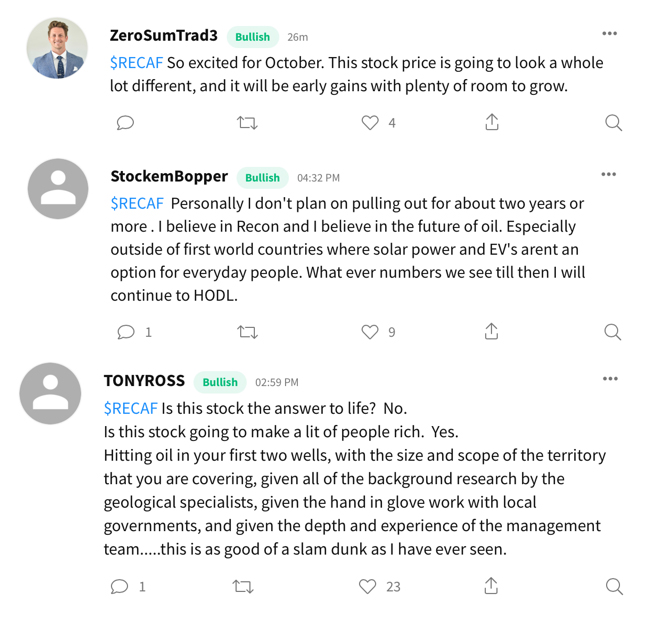Click the magnifier icon on ZeroSumTrad3's post
Screen dimensions: 652x627
(613, 123)
